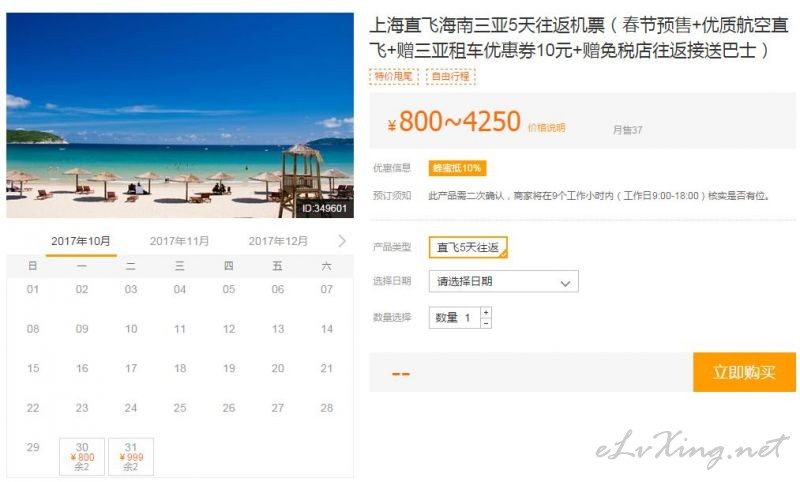Click the 蜂蜜抵10% discount badge
The width and height of the screenshot is (800, 482).
click(x=457, y=168)
